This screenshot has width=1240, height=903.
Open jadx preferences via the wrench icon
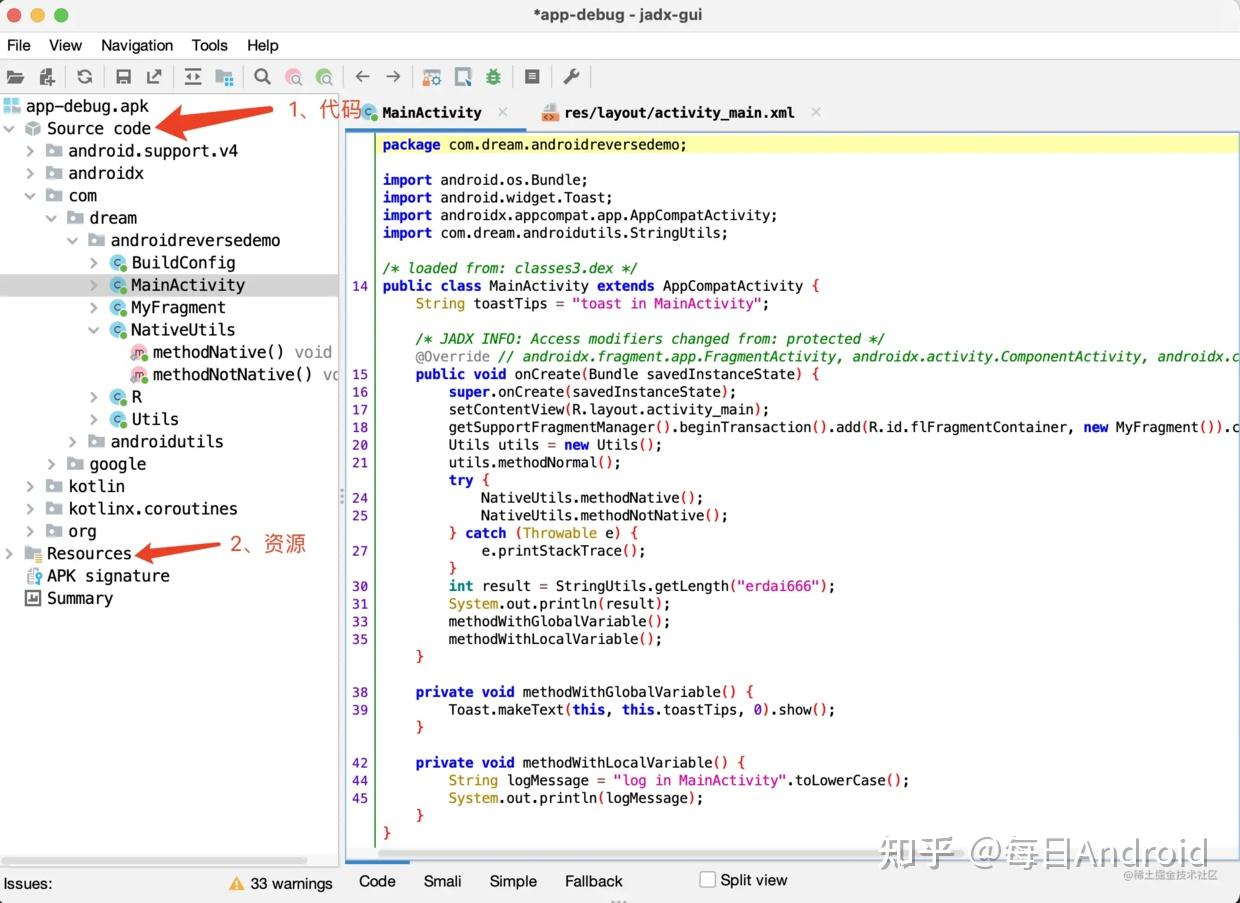coord(570,76)
